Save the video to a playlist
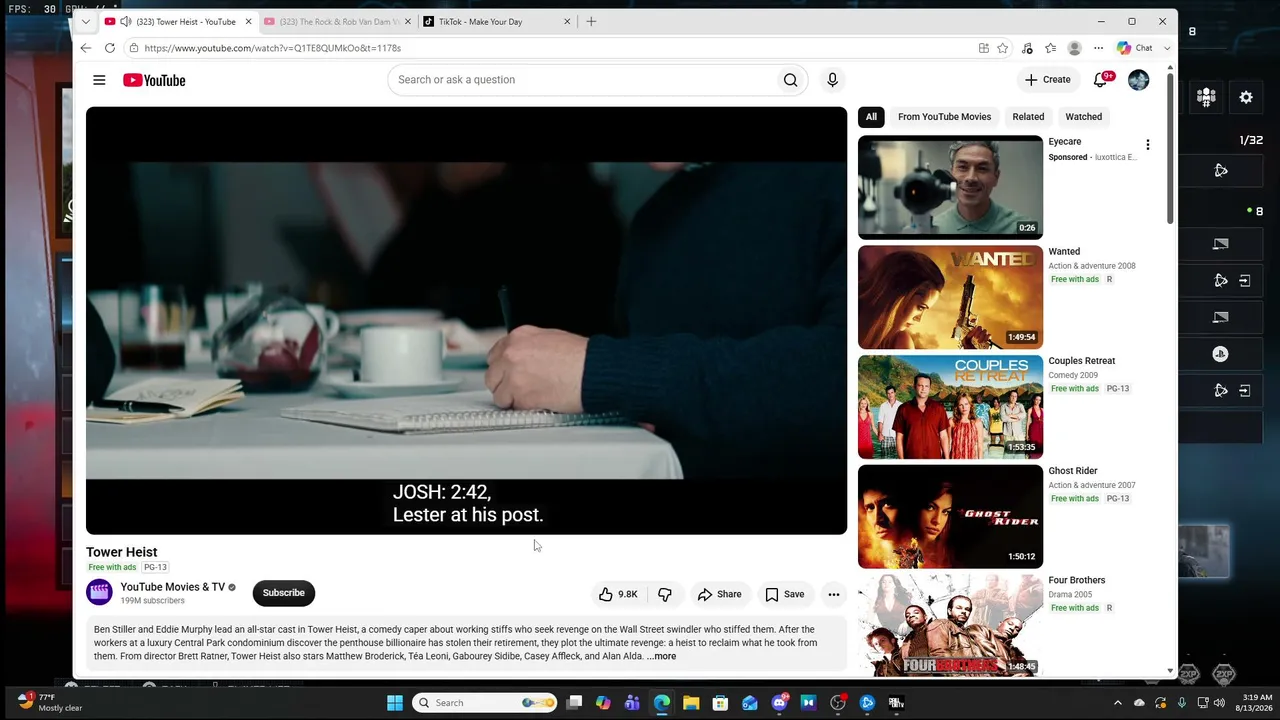Viewport: 1280px width, 720px height. (x=785, y=594)
